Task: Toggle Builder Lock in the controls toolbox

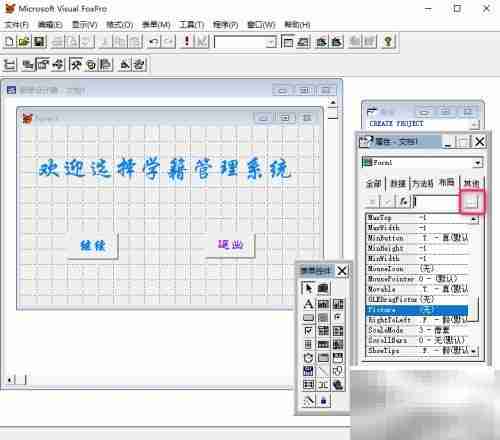Action: 308,400
